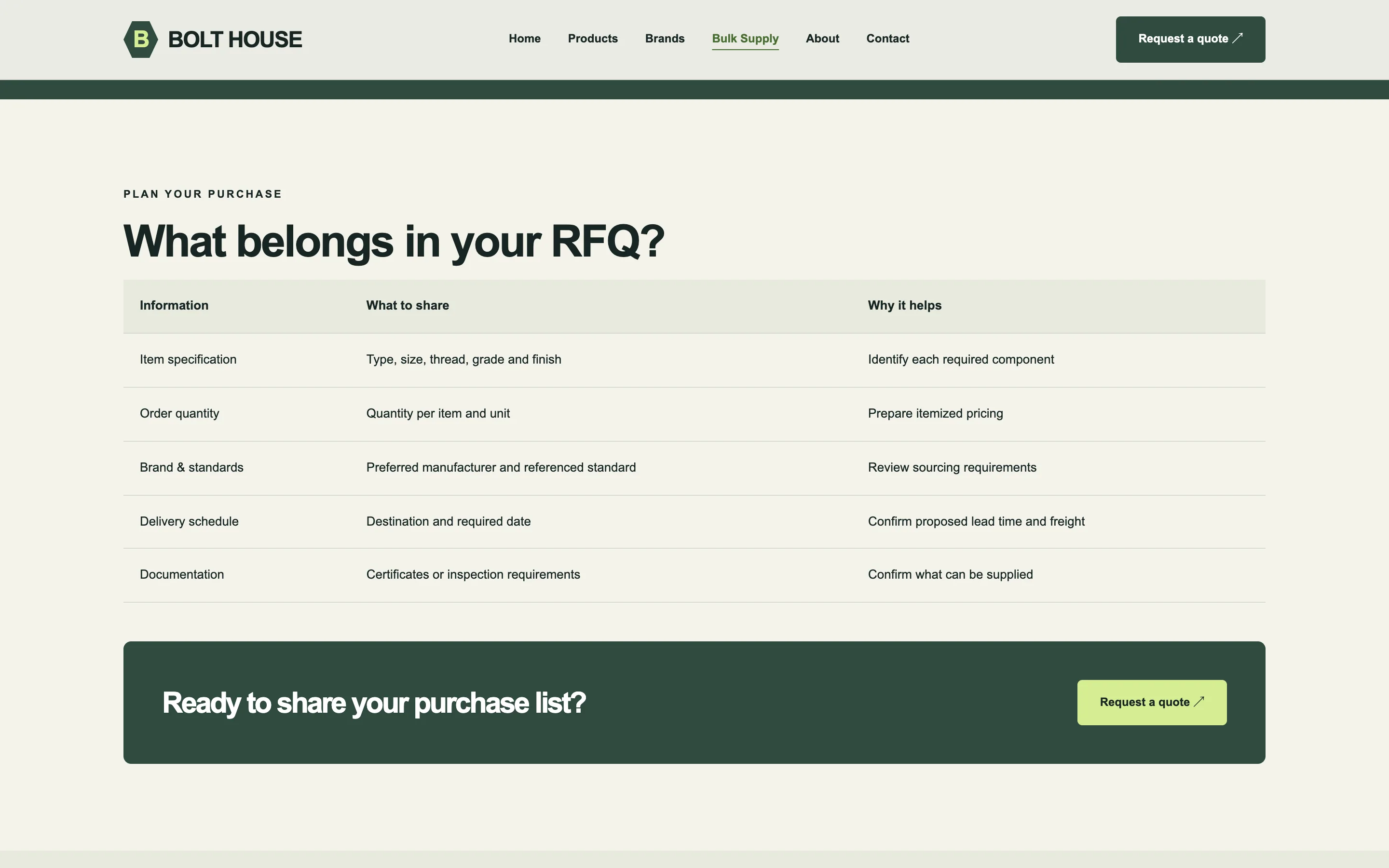Select the Brand & standards cell

(x=191, y=467)
